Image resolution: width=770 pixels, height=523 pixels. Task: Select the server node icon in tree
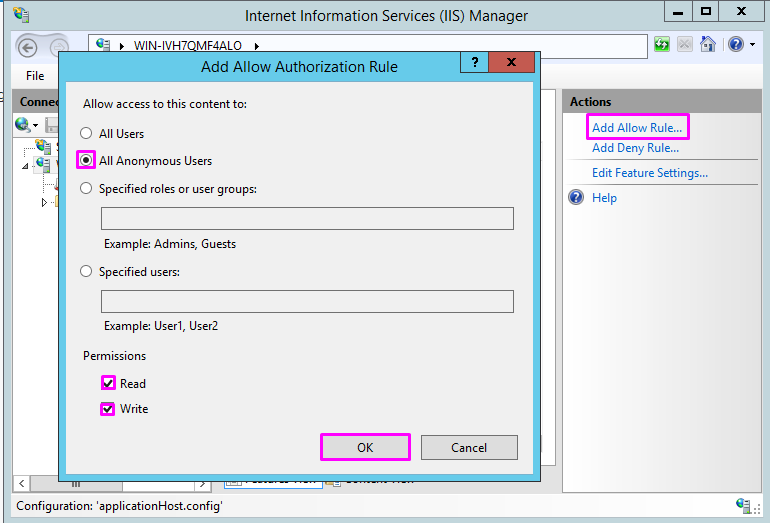(x=44, y=164)
